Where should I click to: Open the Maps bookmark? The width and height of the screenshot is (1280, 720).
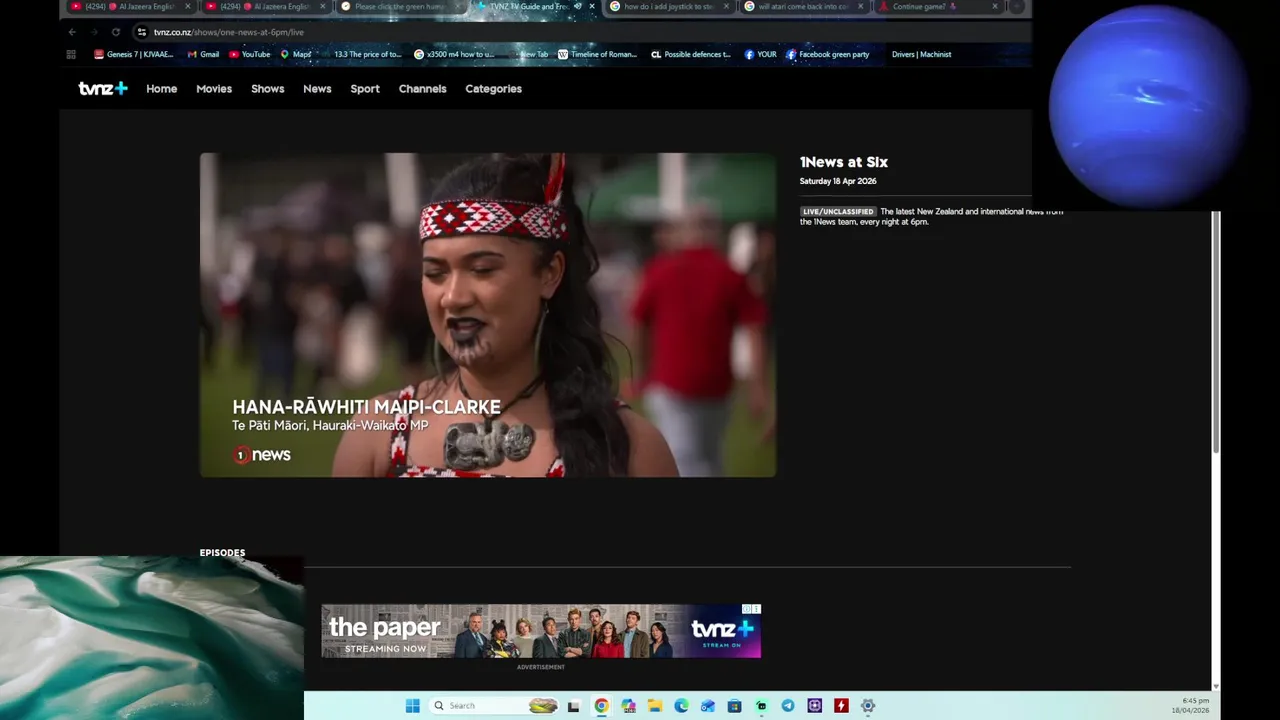(x=296, y=55)
